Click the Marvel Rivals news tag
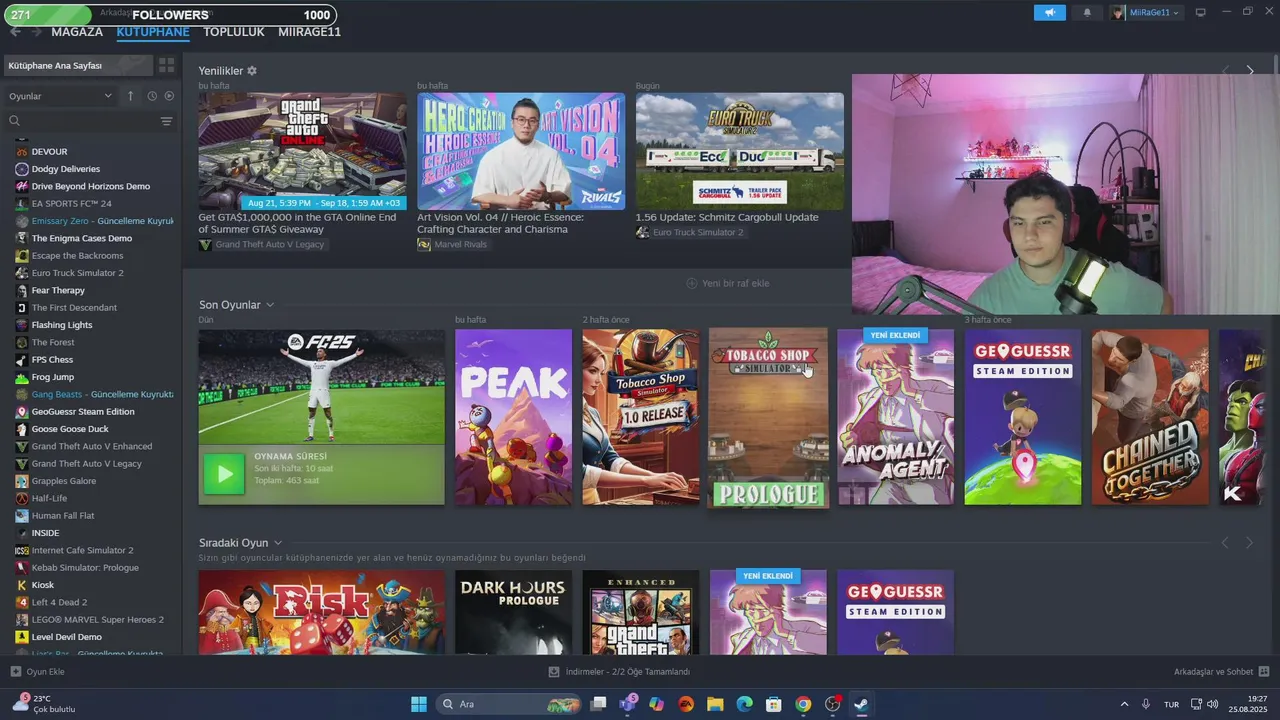This screenshot has height=720, width=1280. [x=453, y=244]
